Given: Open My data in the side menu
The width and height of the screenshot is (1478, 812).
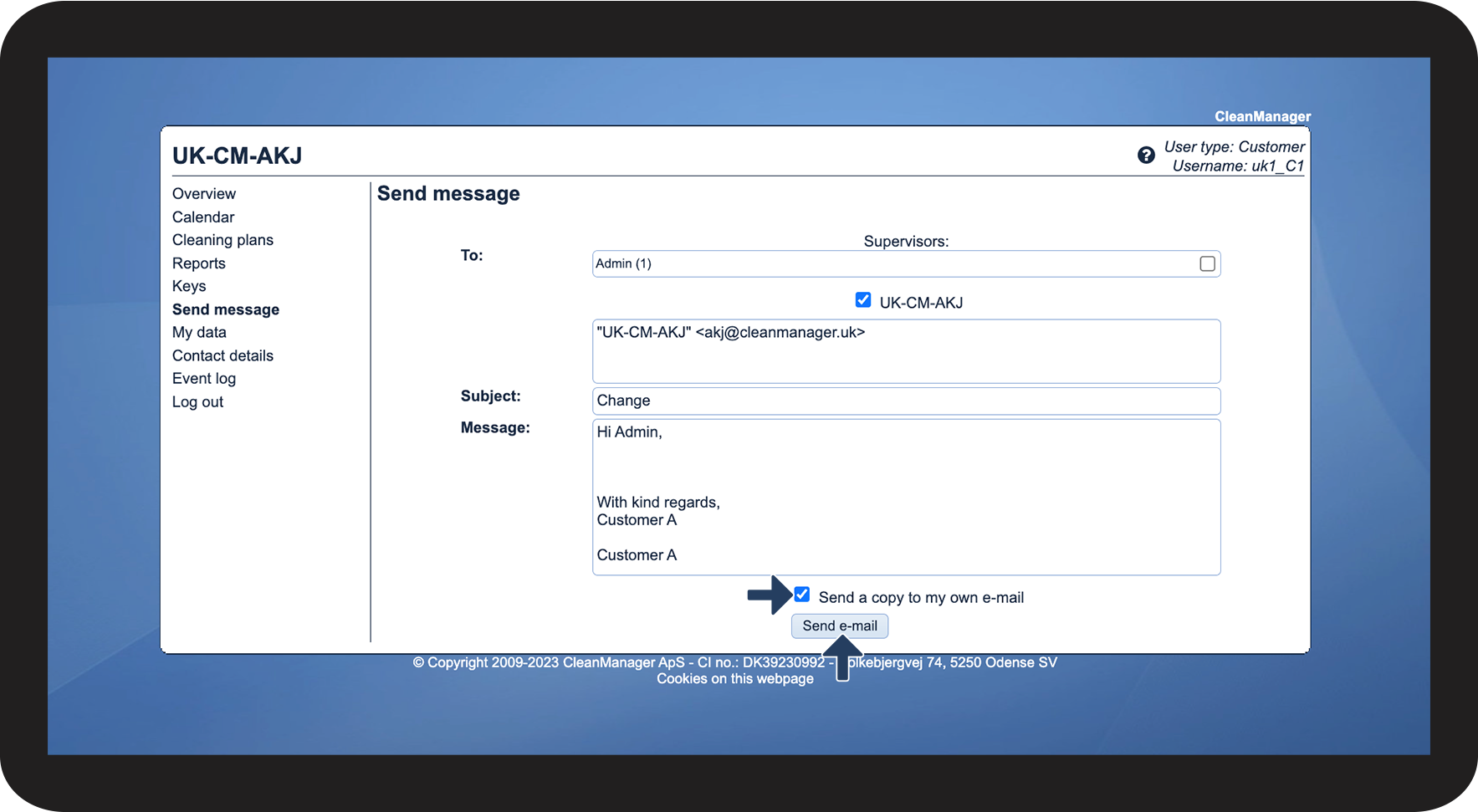Looking at the screenshot, I should 199,332.
